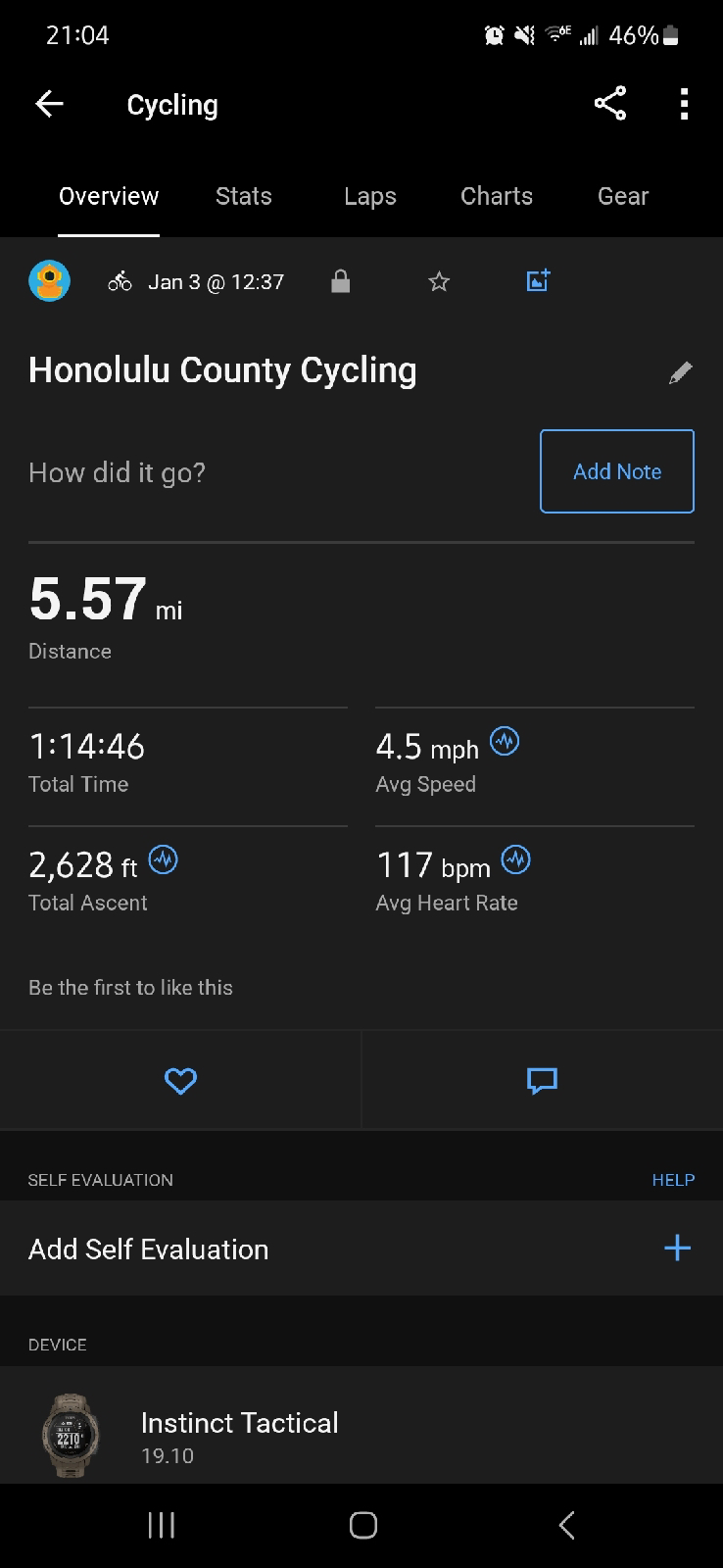723x1568 pixels.
Task: Like the activity with heart icon
Action: pyautogui.click(x=180, y=1080)
